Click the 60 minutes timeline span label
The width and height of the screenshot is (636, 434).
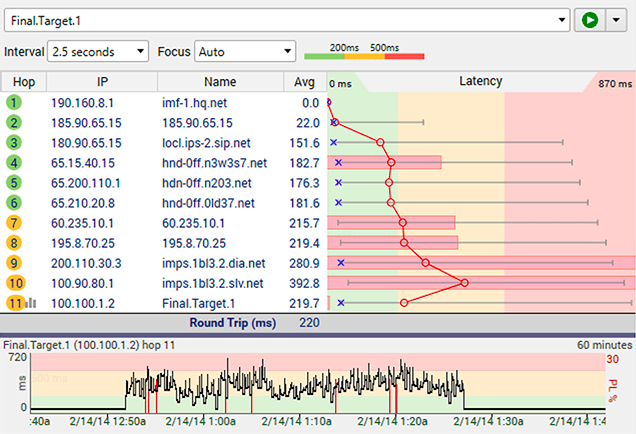[x=604, y=345]
